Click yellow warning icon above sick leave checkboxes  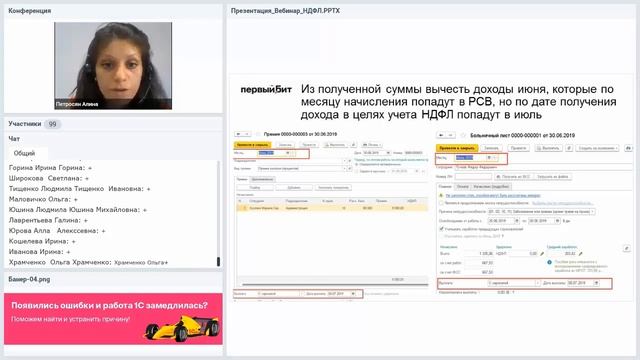(441, 195)
